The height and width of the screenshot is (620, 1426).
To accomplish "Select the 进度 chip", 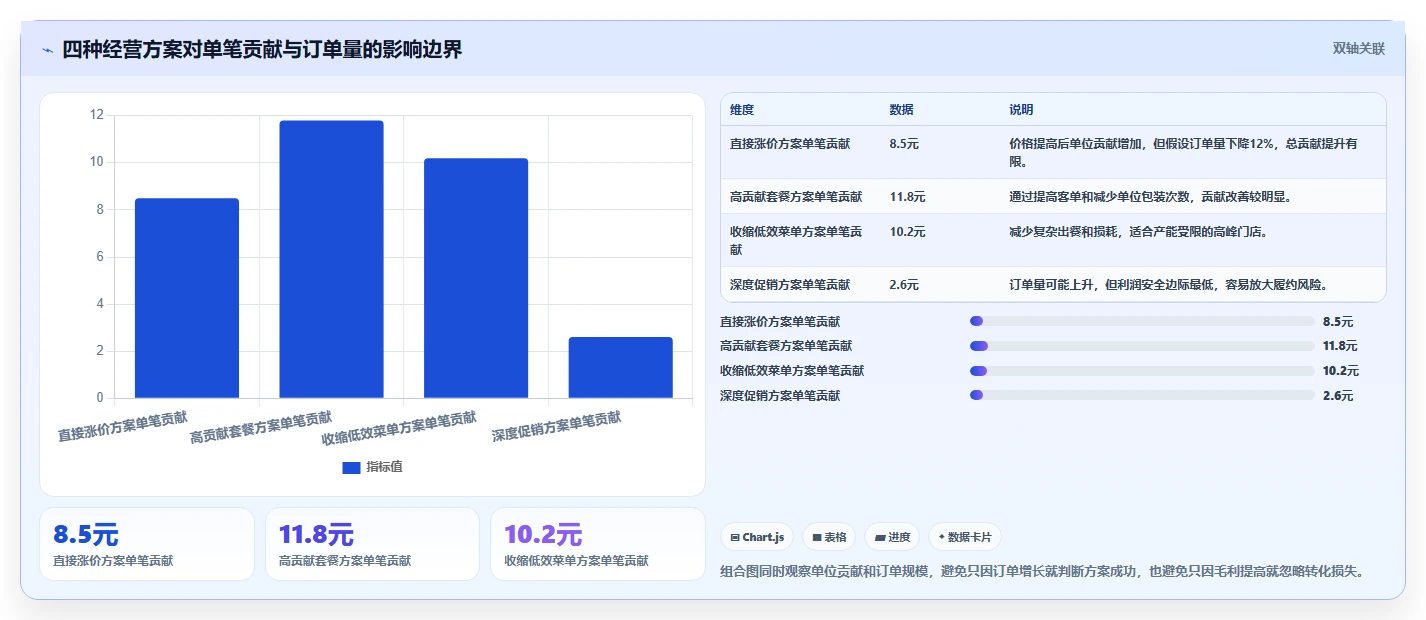I will click(x=892, y=537).
